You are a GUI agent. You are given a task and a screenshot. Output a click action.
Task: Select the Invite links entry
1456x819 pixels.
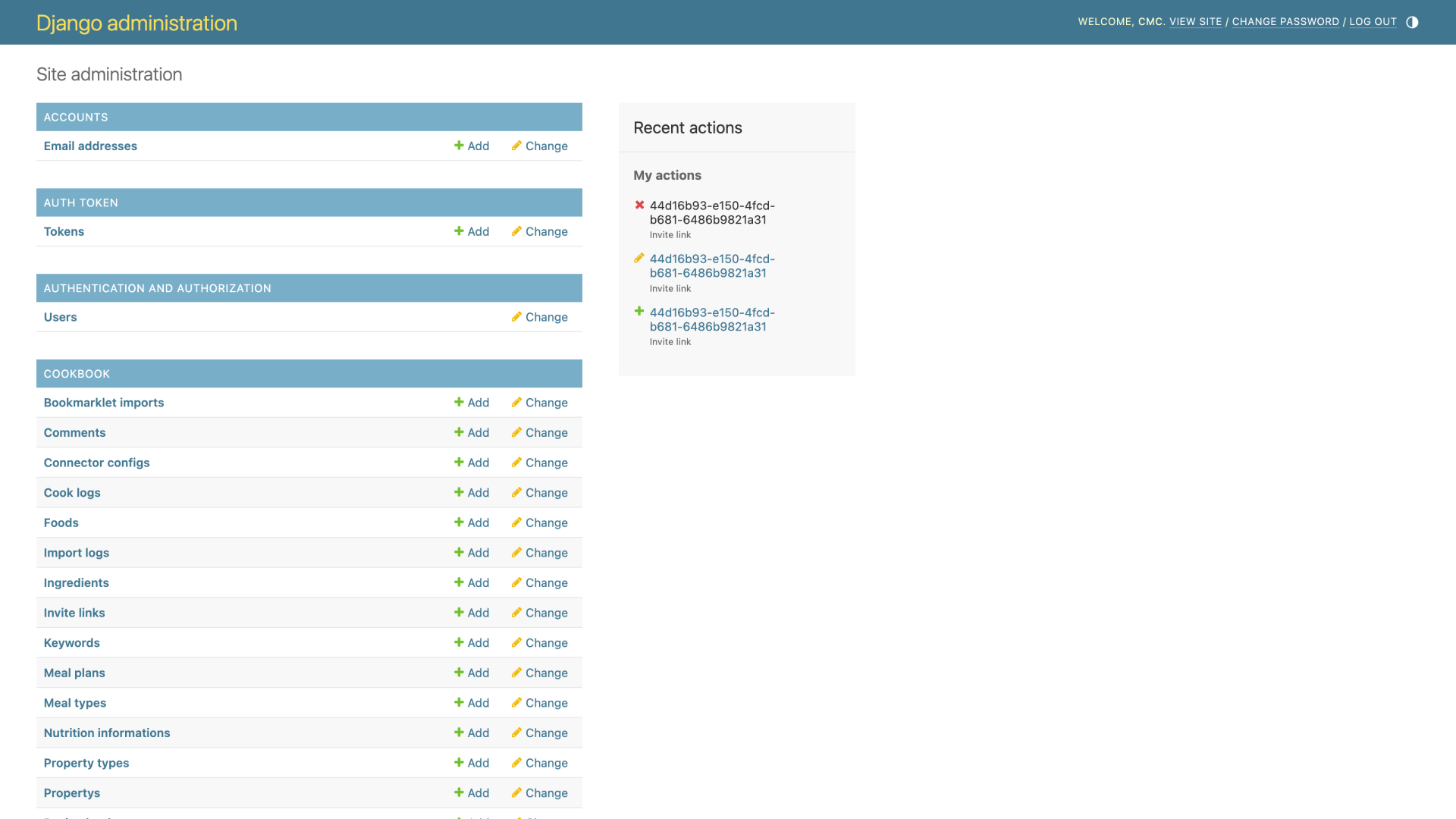(74, 612)
